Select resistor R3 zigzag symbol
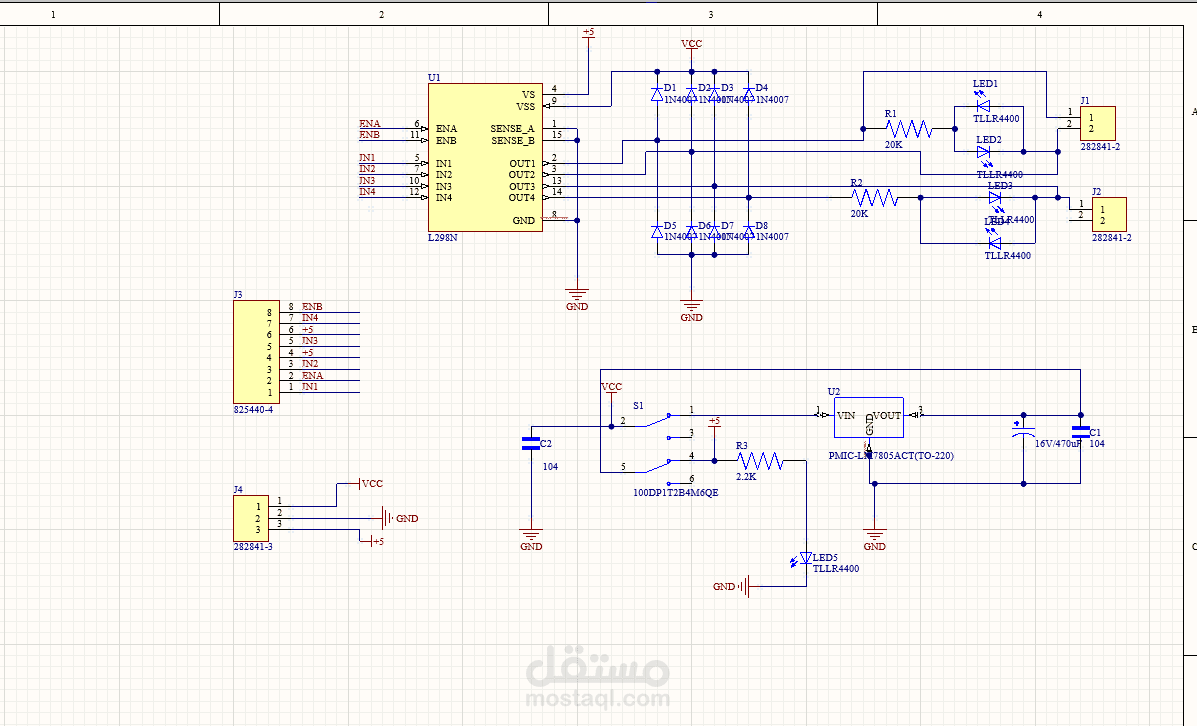1197x726 pixels. pyautogui.click(x=760, y=460)
